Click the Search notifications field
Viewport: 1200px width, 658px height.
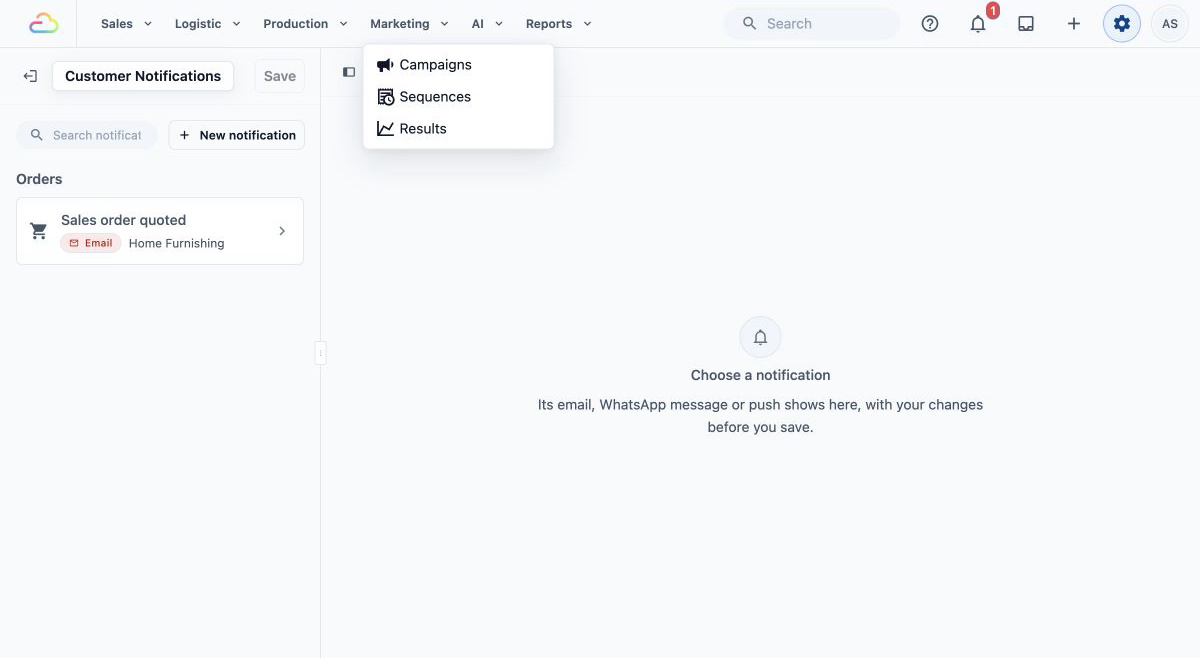pyautogui.click(x=87, y=135)
